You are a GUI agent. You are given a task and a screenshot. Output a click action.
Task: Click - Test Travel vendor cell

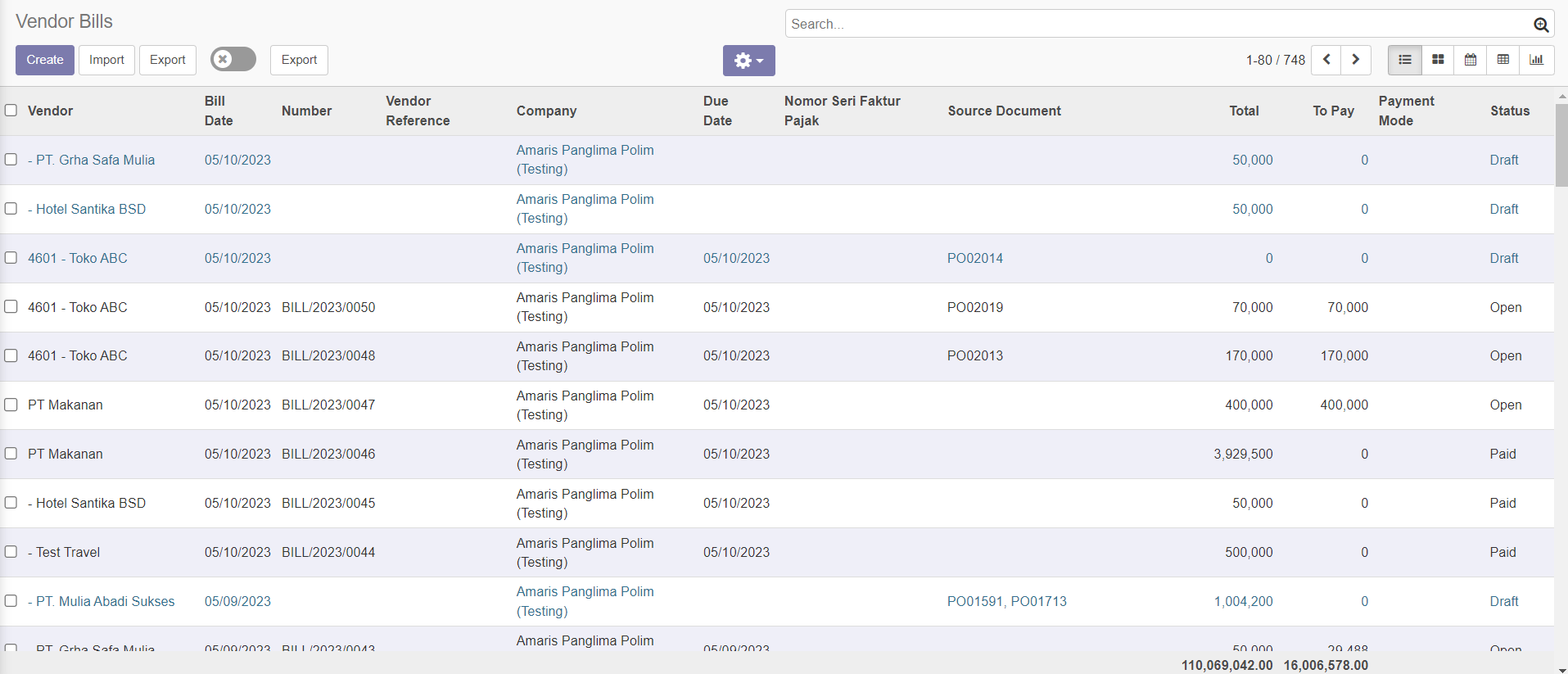64,552
